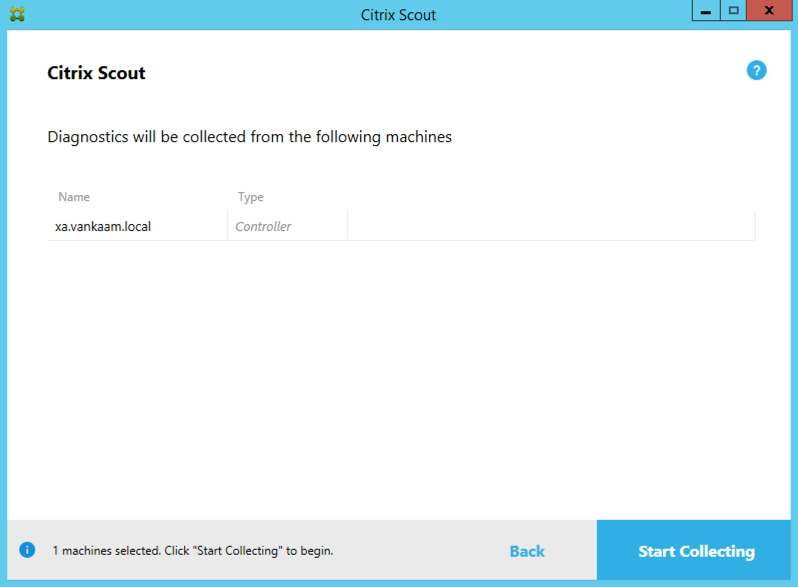
Task: Select the xa.vankaam.local machine name
Action: [103, 227]
